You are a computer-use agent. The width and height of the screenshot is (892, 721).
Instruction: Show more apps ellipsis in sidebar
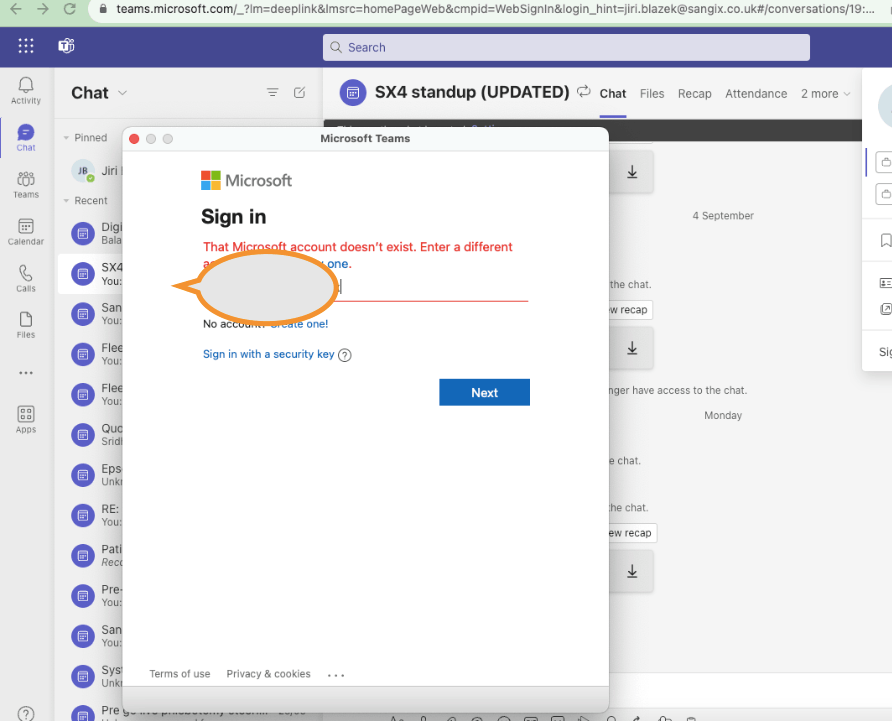(x=26, y=373)
